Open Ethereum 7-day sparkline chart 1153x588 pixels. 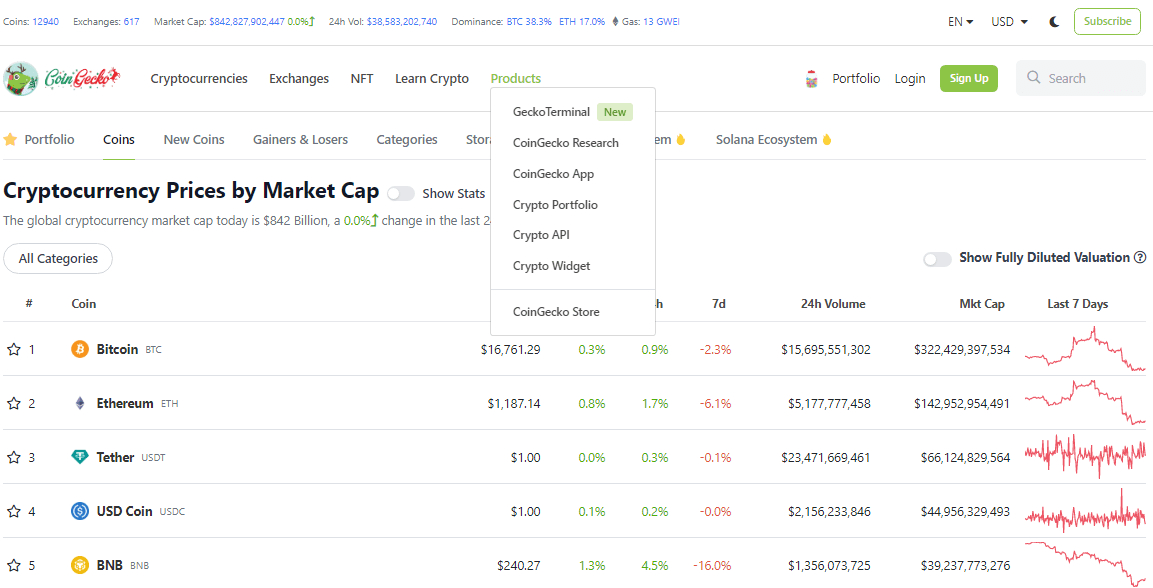click(x=1085, y=403)
